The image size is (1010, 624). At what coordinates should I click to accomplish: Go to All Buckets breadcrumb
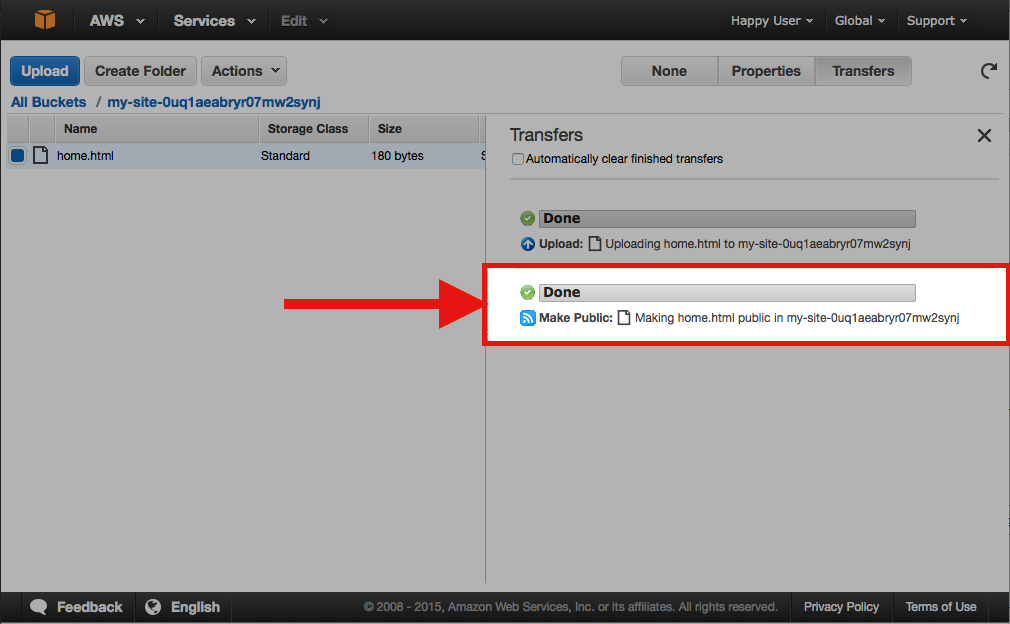coord(48,102)
